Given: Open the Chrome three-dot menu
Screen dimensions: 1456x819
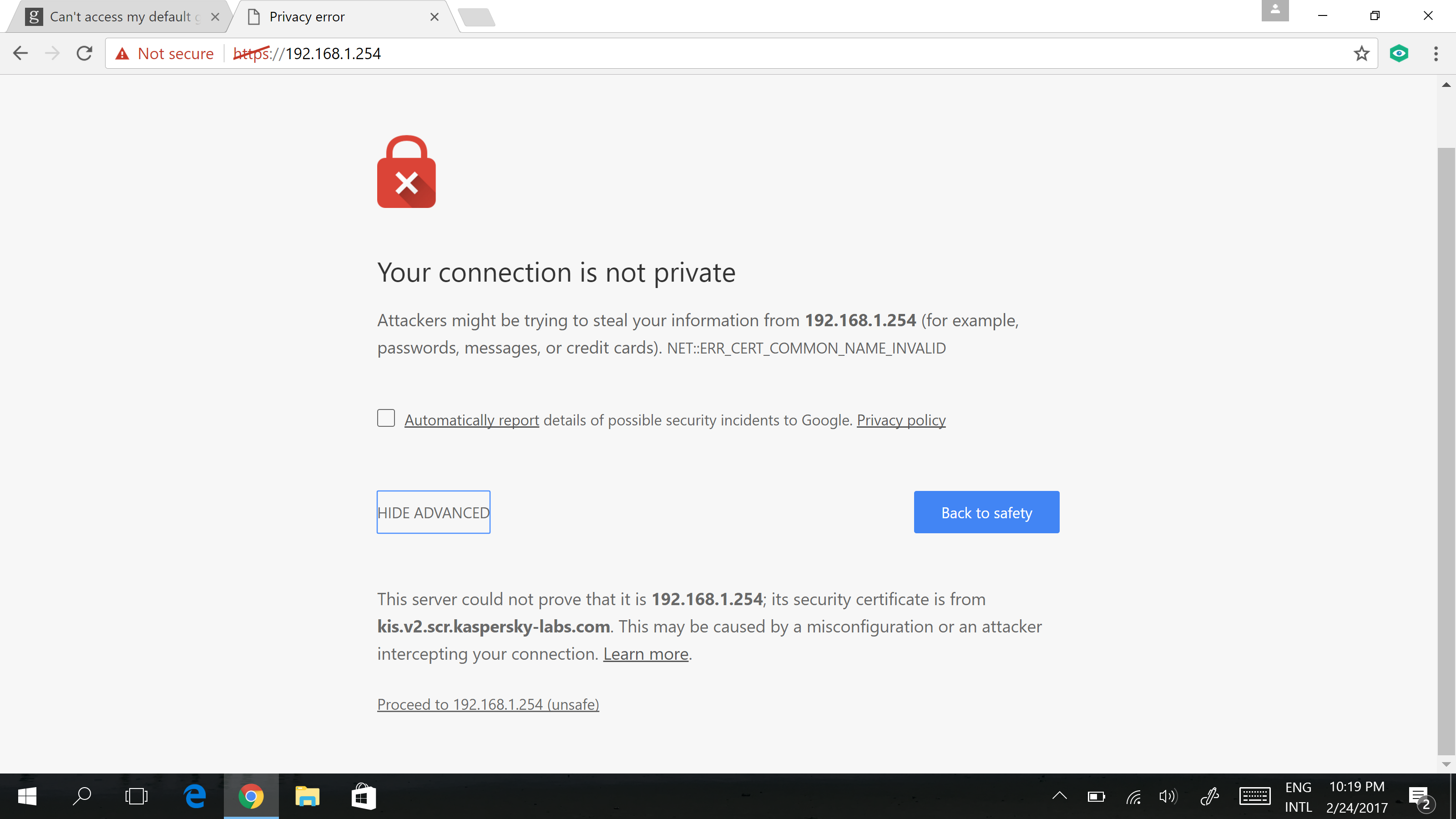Looking at the screenshot, I should click(x=1436, y=53).
